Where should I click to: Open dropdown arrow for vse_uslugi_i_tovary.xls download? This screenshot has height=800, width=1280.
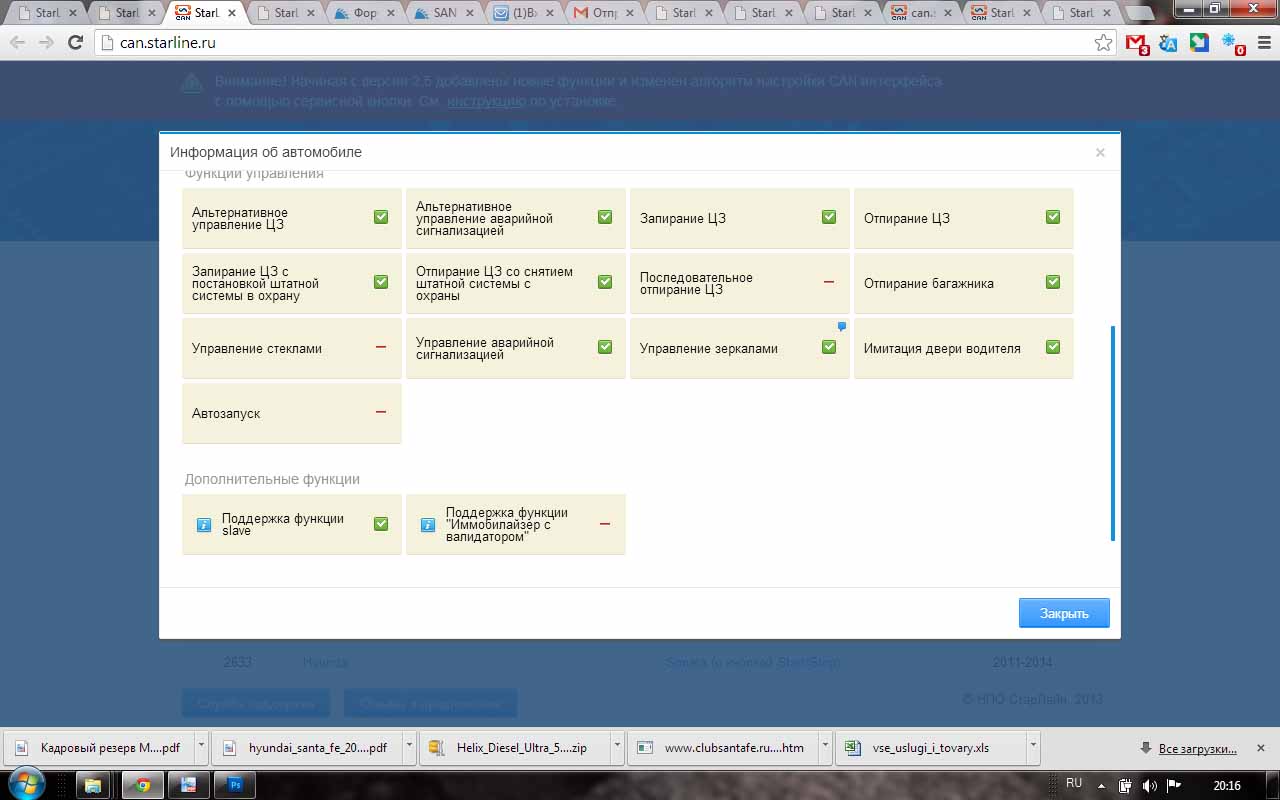1033,747
